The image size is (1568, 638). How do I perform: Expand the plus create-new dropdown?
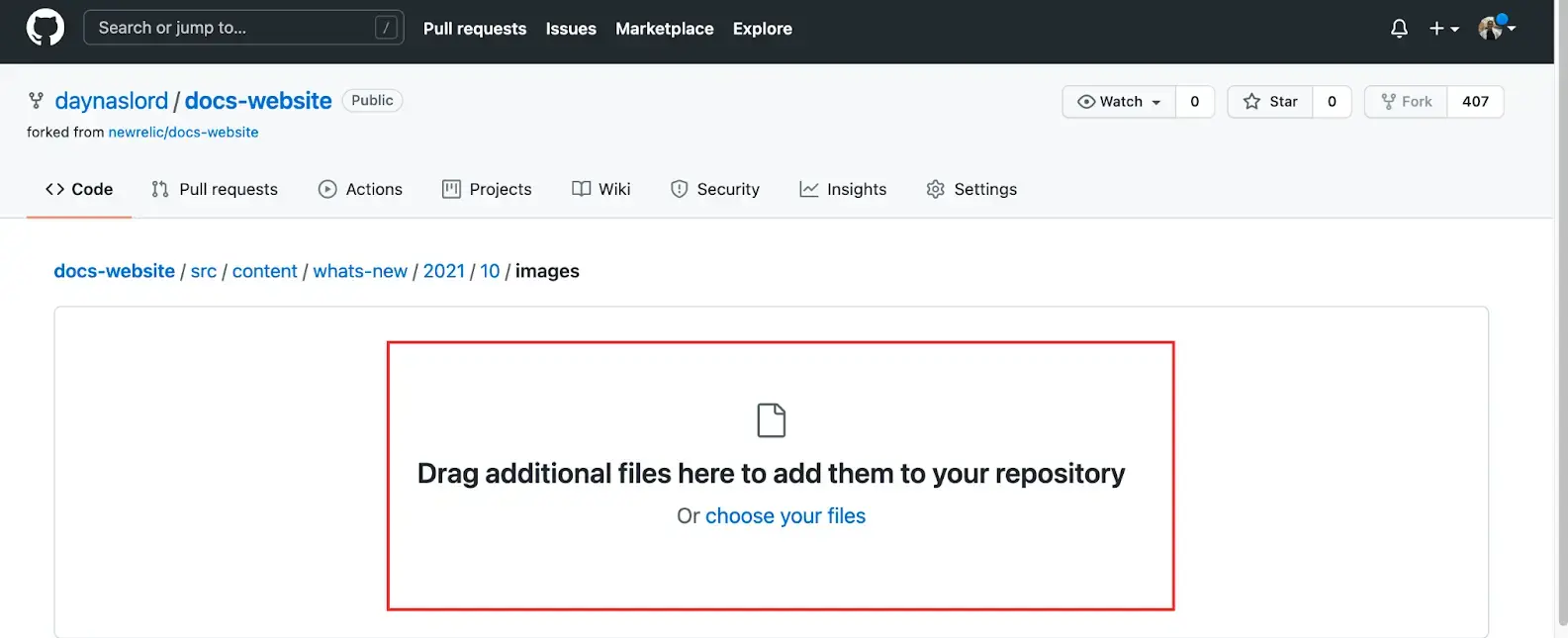point(1443,29)
